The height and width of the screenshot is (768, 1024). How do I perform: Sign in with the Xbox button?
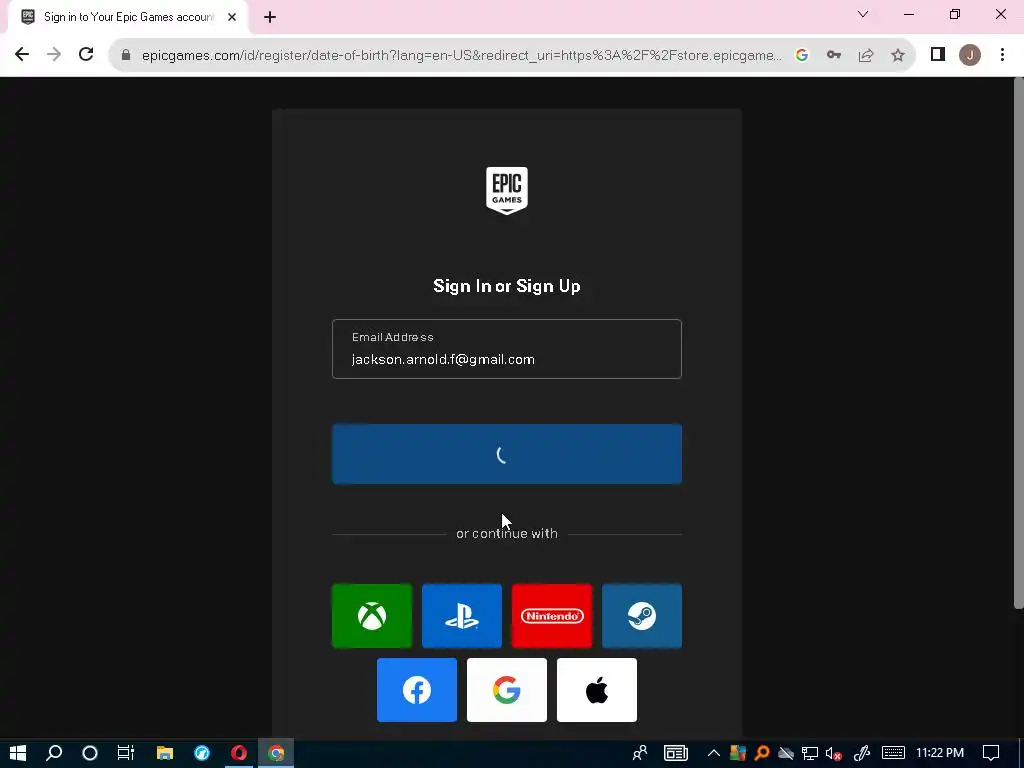pos(372,616)
